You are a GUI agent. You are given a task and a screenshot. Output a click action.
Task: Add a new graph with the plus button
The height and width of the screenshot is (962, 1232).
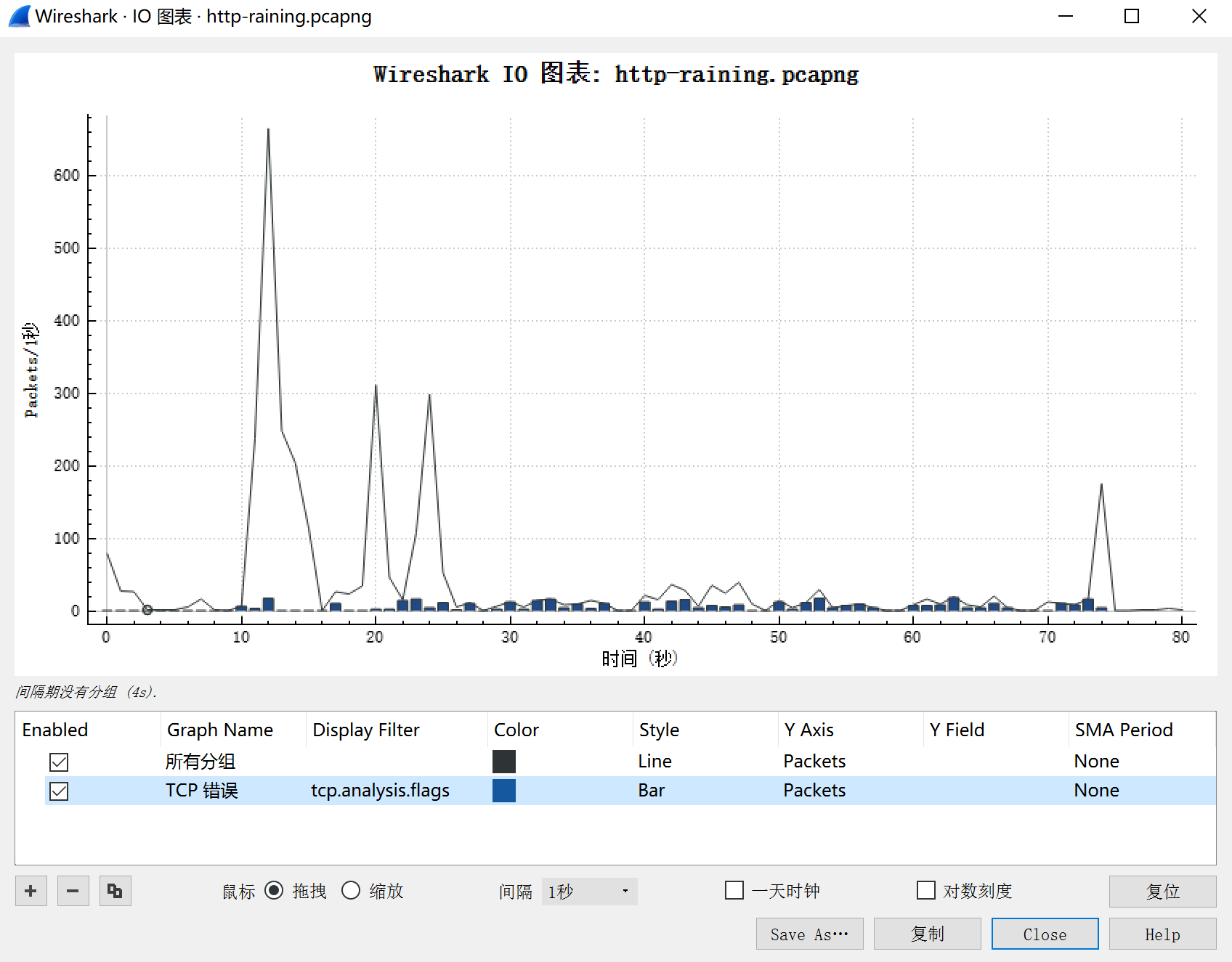pos(31,891)
